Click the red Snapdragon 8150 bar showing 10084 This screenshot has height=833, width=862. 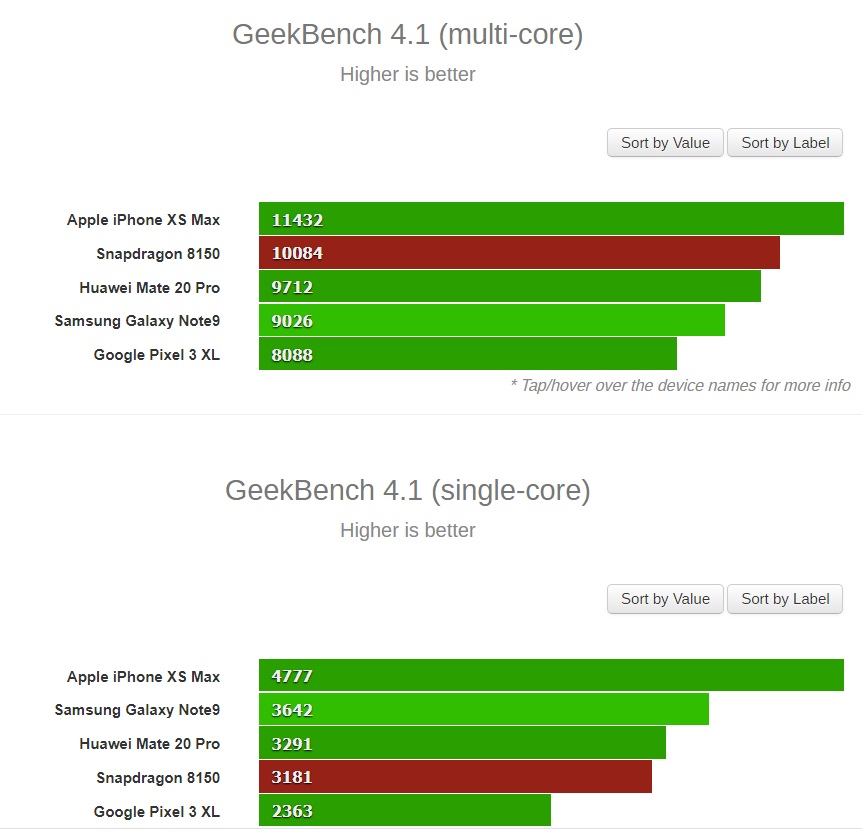click(520, 253)
